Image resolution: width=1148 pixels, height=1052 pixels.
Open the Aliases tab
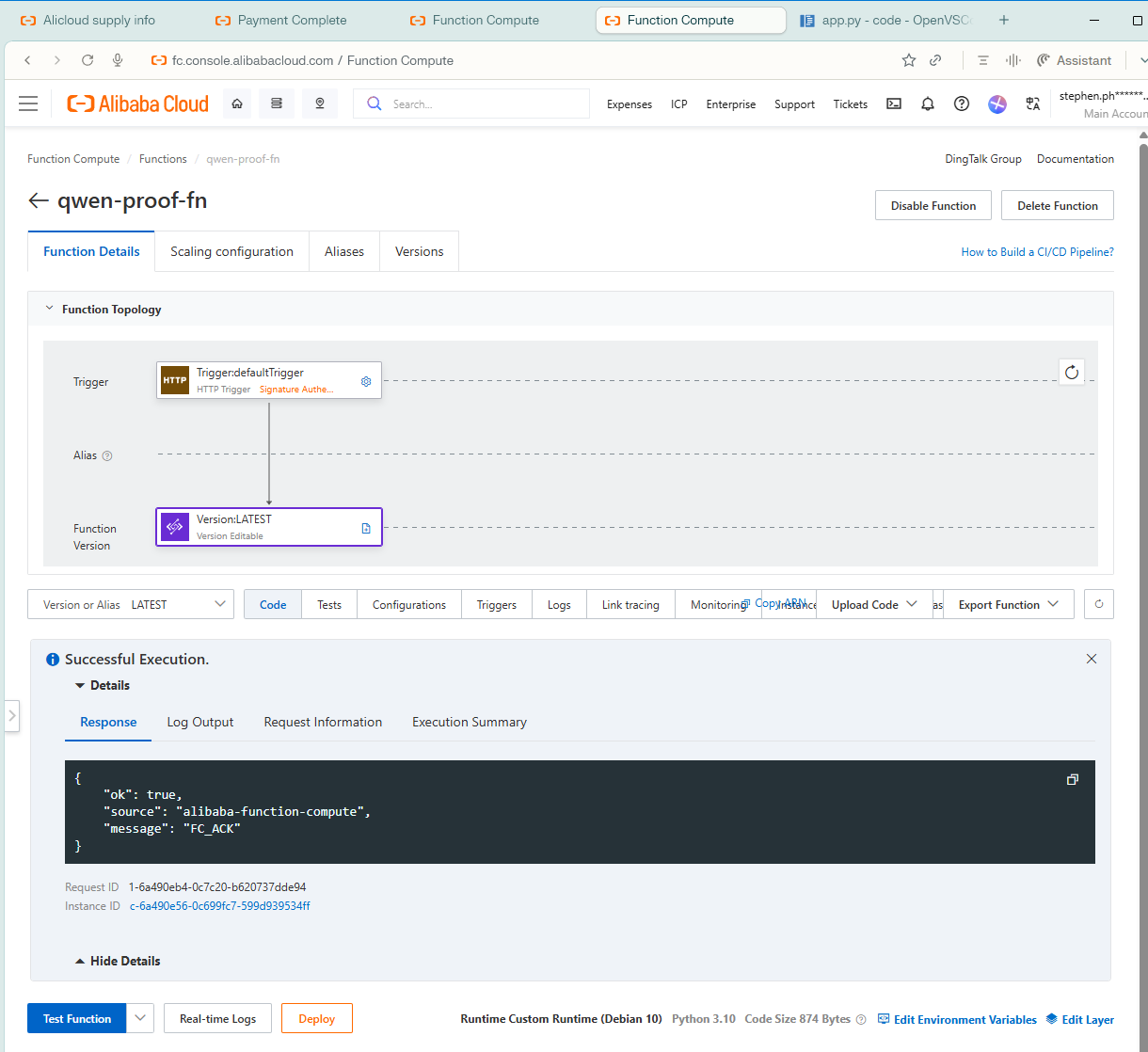(344, 251)
